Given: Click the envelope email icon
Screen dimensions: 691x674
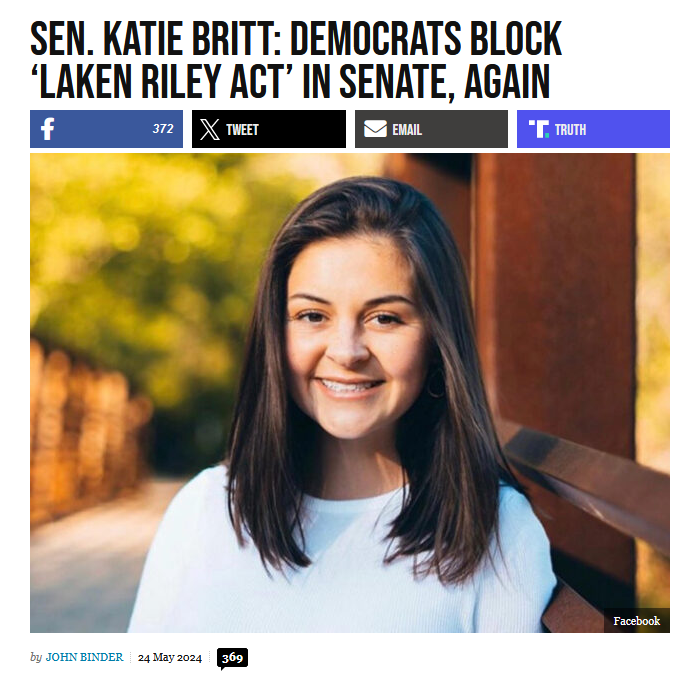Looking at the screenshot, I should [x=375, y=129].
